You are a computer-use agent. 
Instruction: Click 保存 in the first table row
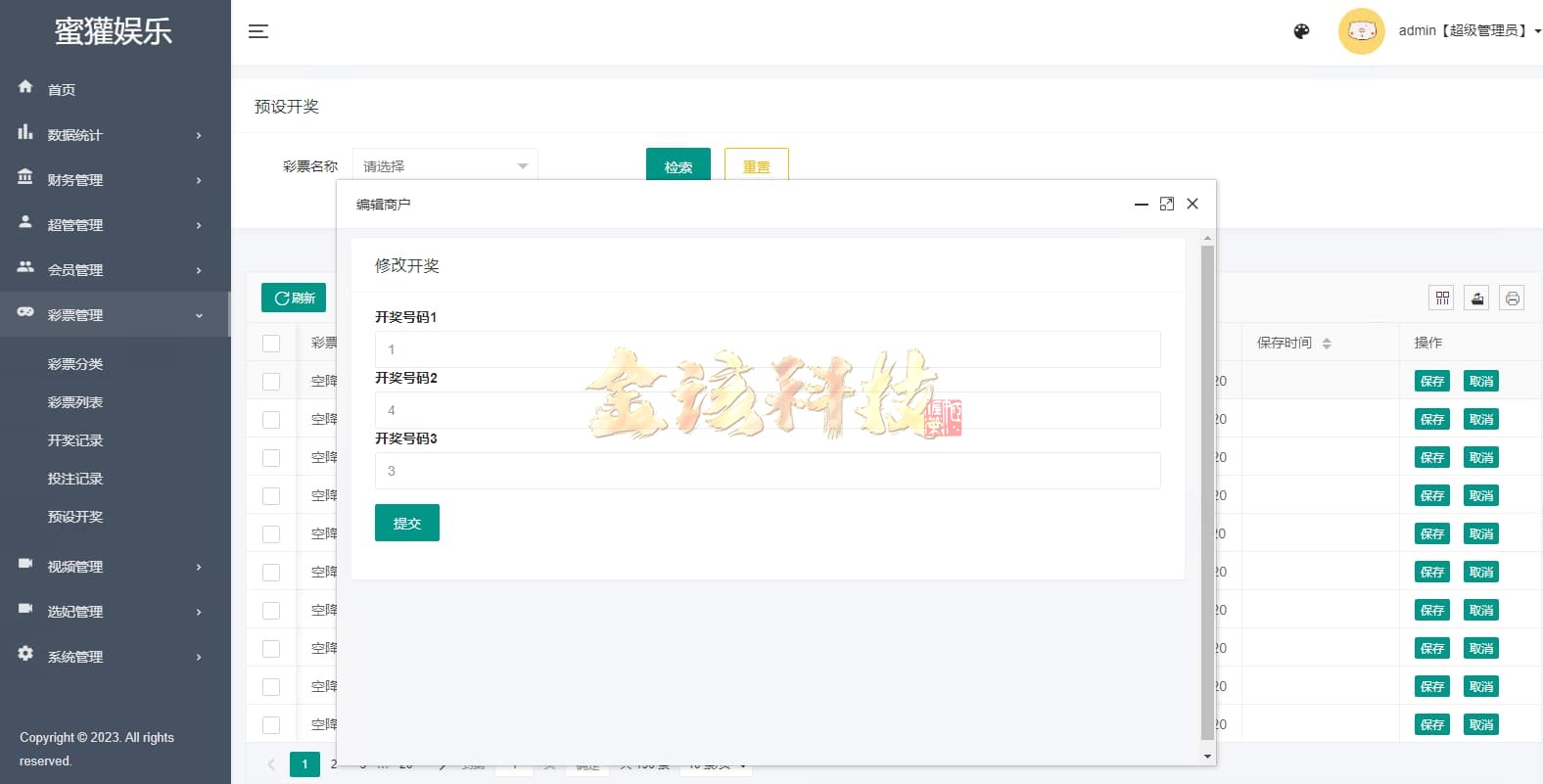[x=1432, y=382]
